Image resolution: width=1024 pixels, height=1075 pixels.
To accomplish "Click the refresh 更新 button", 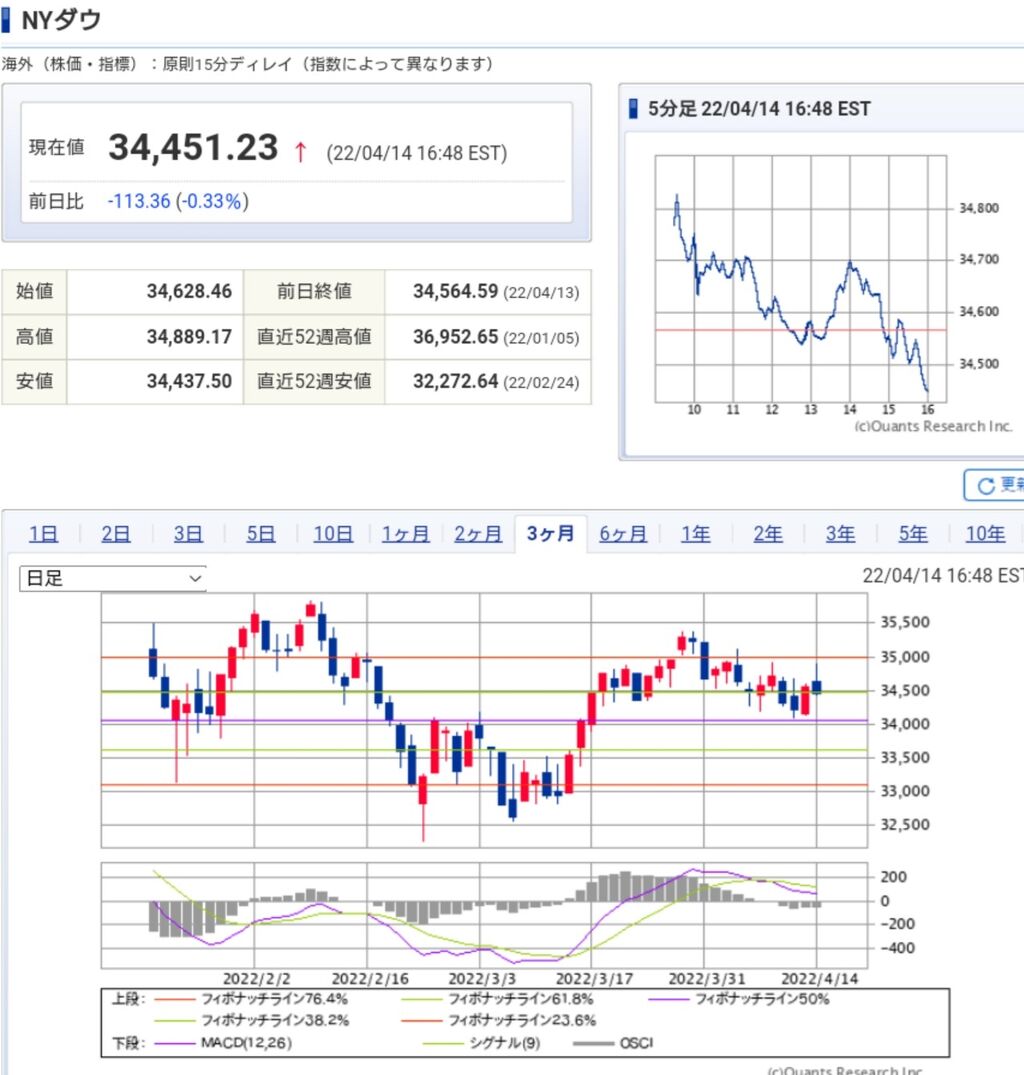I will pyautogui.click(x=995, y=485).
